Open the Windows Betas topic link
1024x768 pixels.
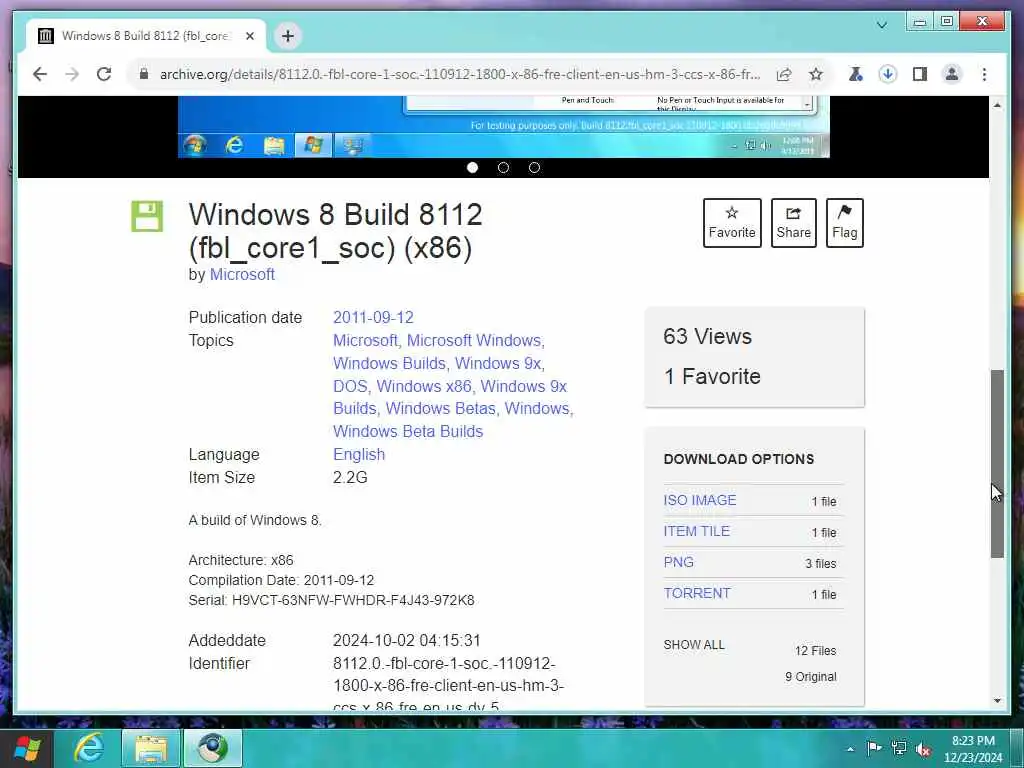(440, 408)
